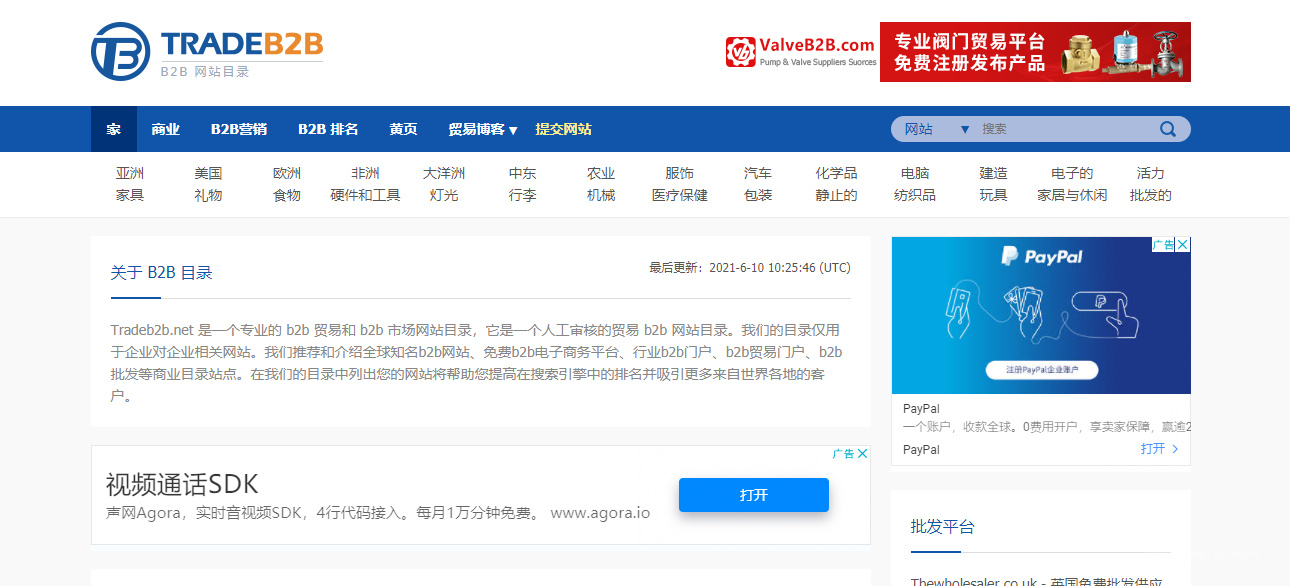Screen dimensions: 1290x586
Task: Click into the 搜索 search field
Action: pyautogui.click(x=1065, y=129)
